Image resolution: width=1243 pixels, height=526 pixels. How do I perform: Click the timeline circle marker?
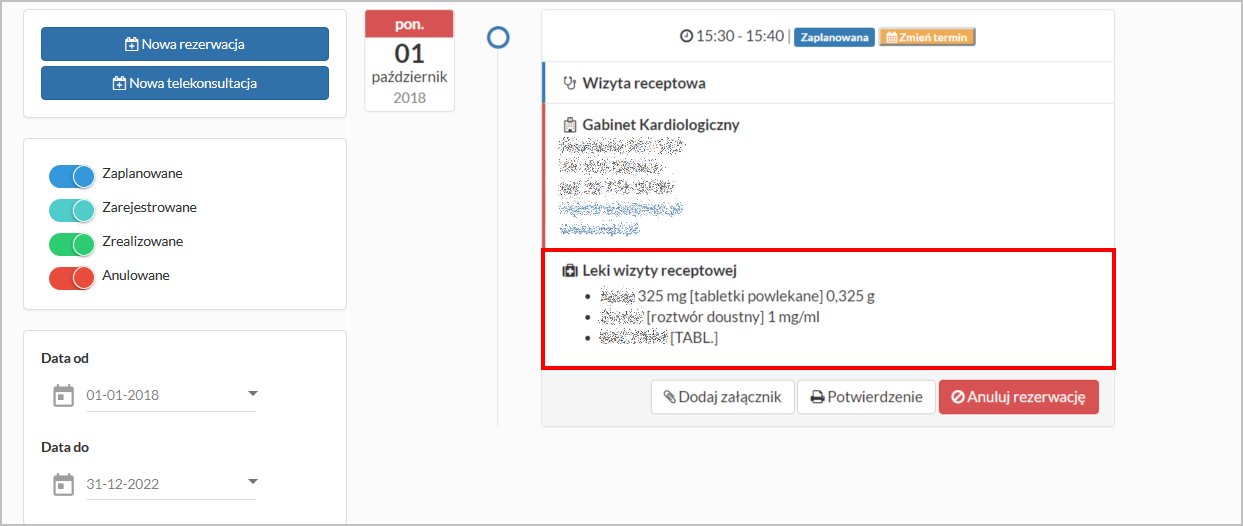[x=498, y=38]
